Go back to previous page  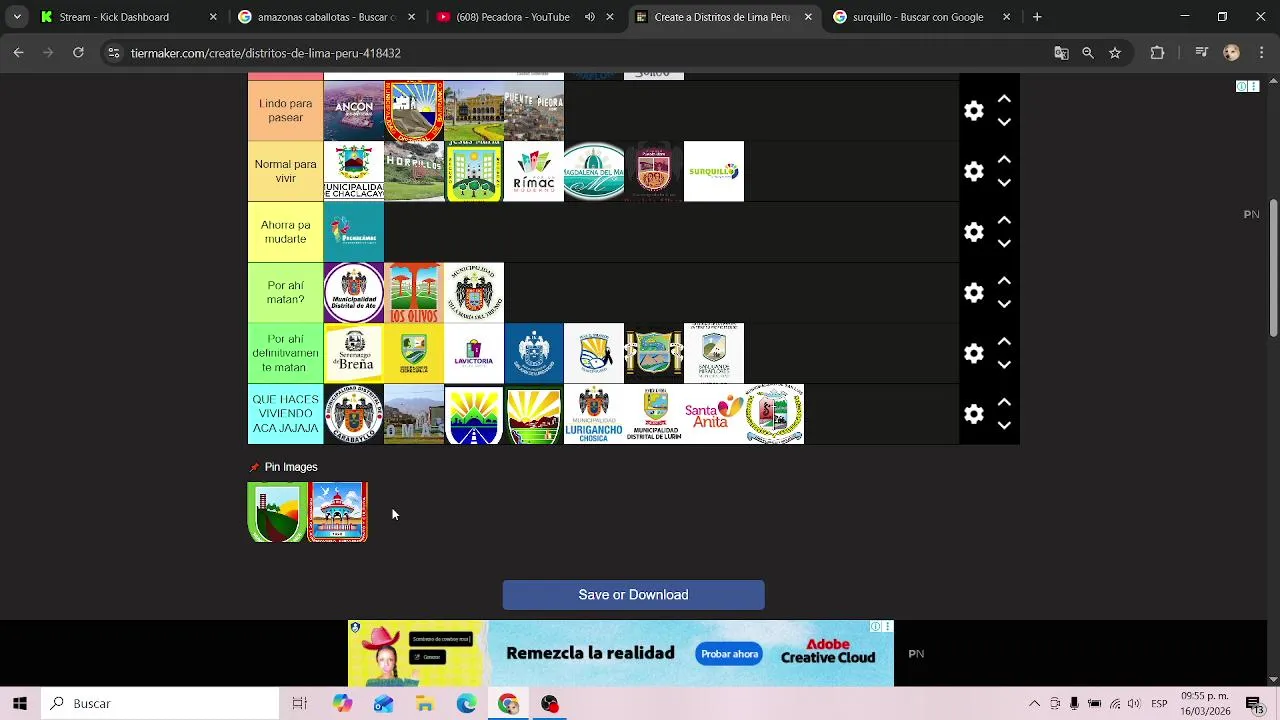coord(18,53)
